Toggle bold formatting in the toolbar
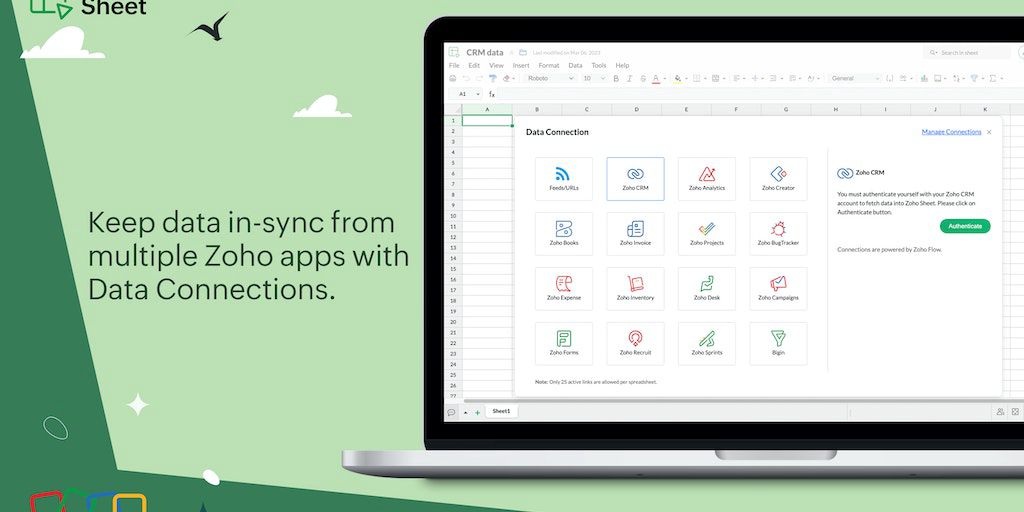 click(615, 78)
